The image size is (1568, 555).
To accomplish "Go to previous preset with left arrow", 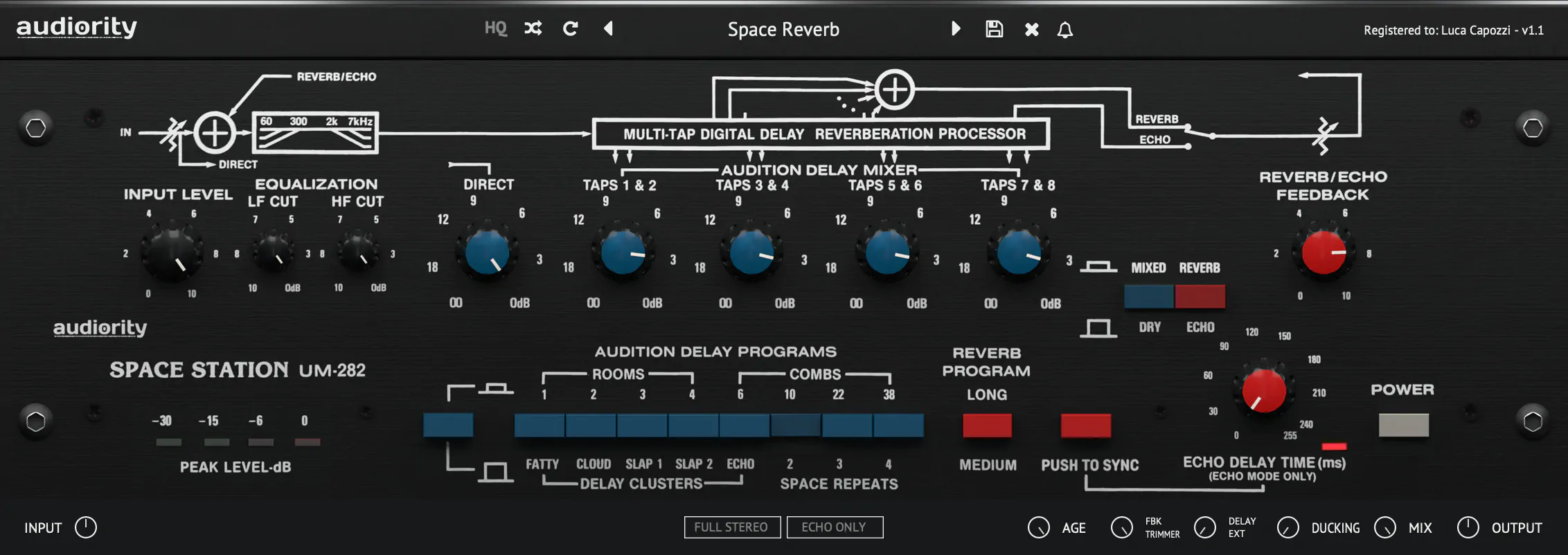I will (x=608, y=28).
